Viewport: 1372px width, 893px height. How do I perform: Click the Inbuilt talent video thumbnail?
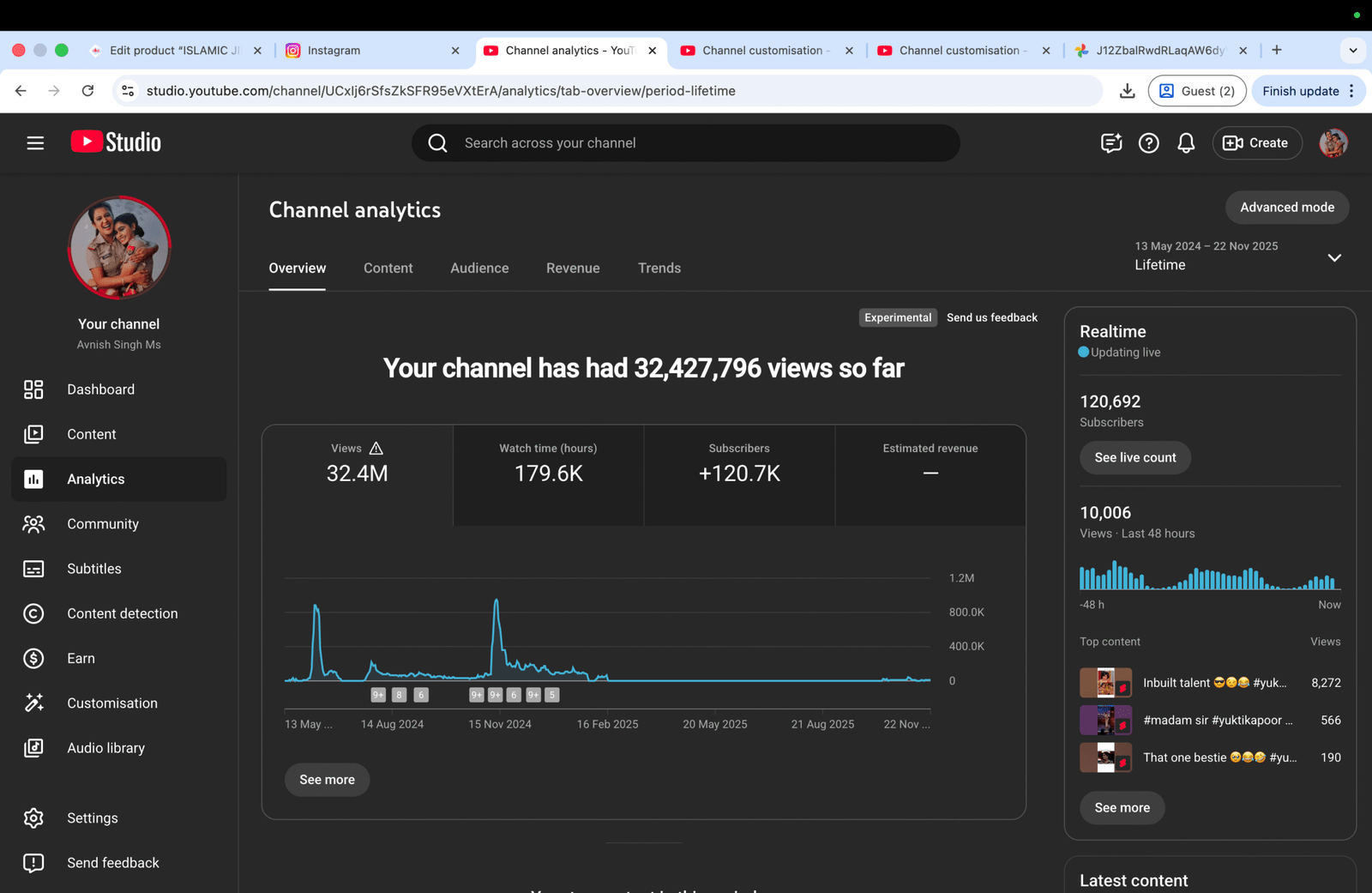[x=1104, y=683]
